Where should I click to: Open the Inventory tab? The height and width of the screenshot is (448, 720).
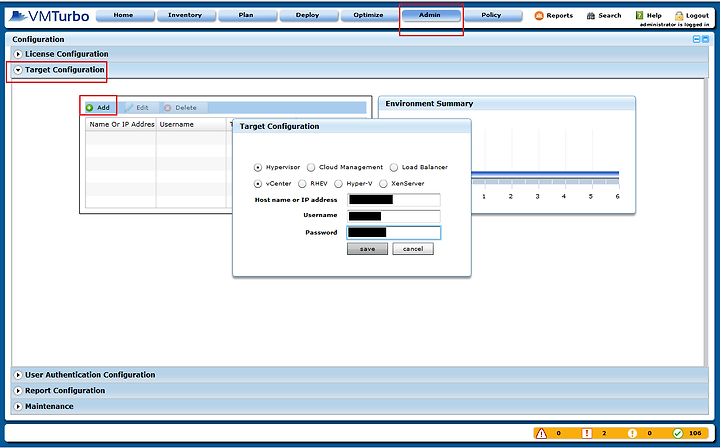(185, 16)
